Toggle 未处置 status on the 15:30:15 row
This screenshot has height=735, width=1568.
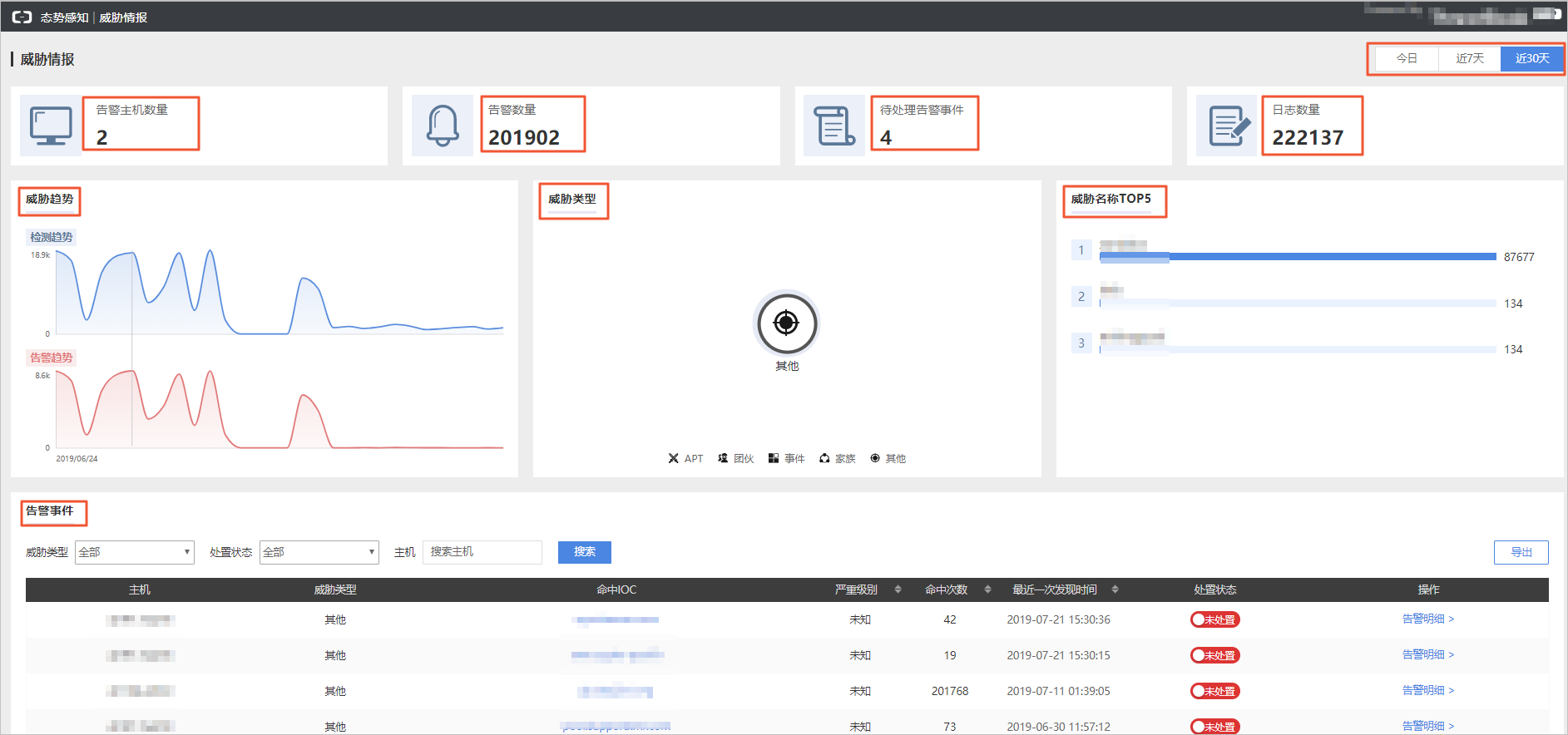click(1214, 655)
